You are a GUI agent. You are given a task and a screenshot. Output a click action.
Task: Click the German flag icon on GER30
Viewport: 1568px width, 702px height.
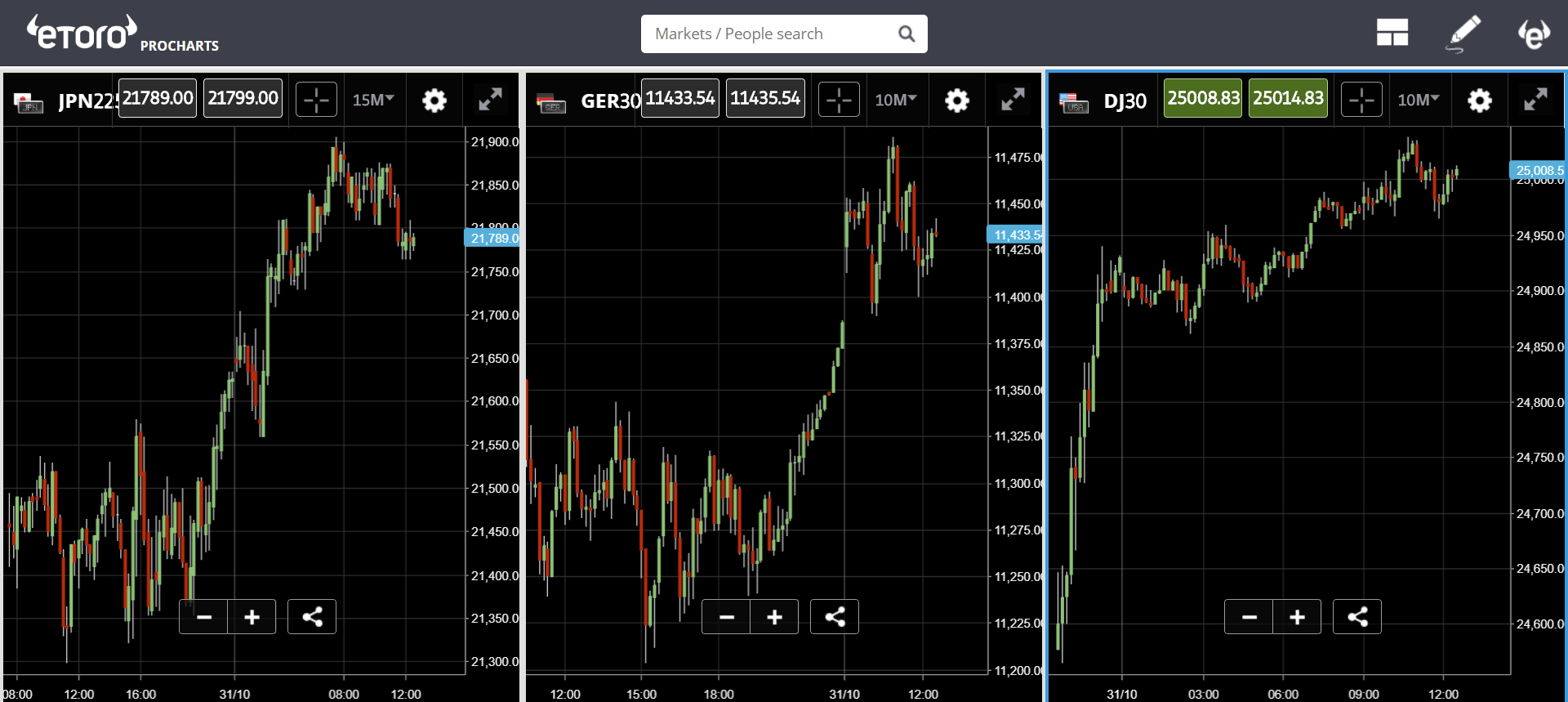551,102
